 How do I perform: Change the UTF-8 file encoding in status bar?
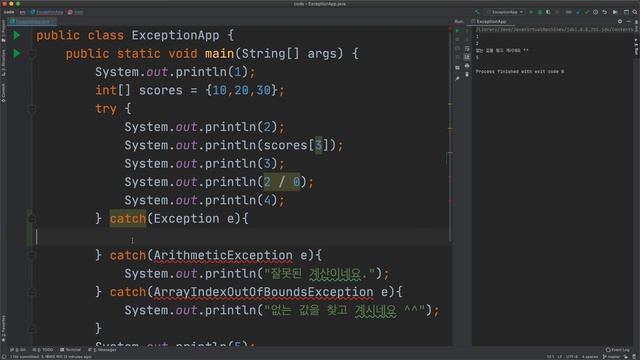click(572, 357)
